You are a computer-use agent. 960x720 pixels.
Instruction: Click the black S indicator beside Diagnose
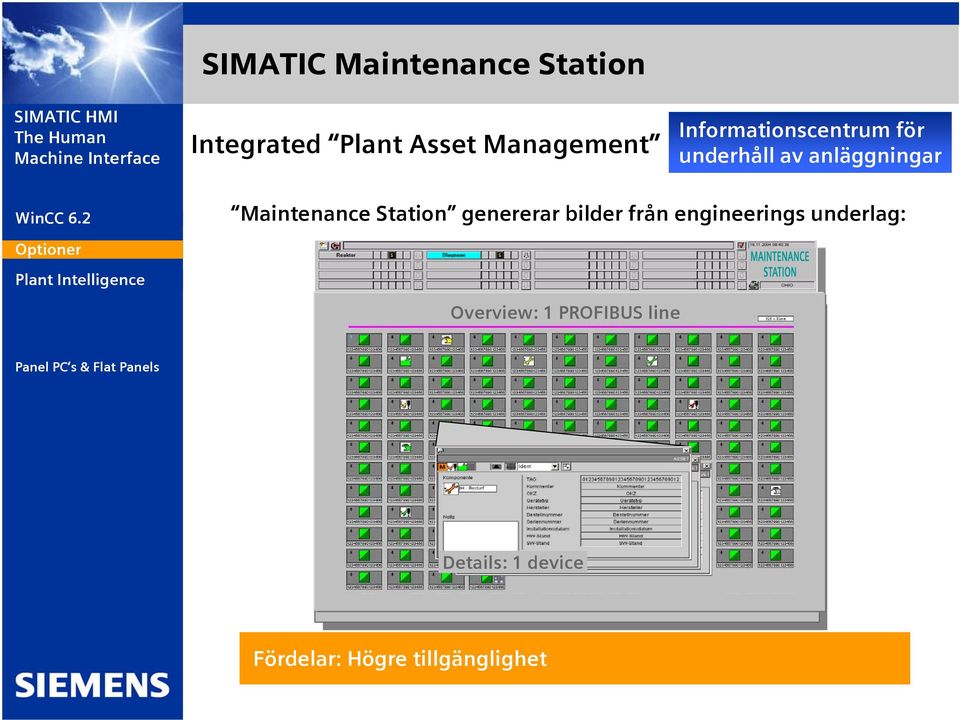500,255
